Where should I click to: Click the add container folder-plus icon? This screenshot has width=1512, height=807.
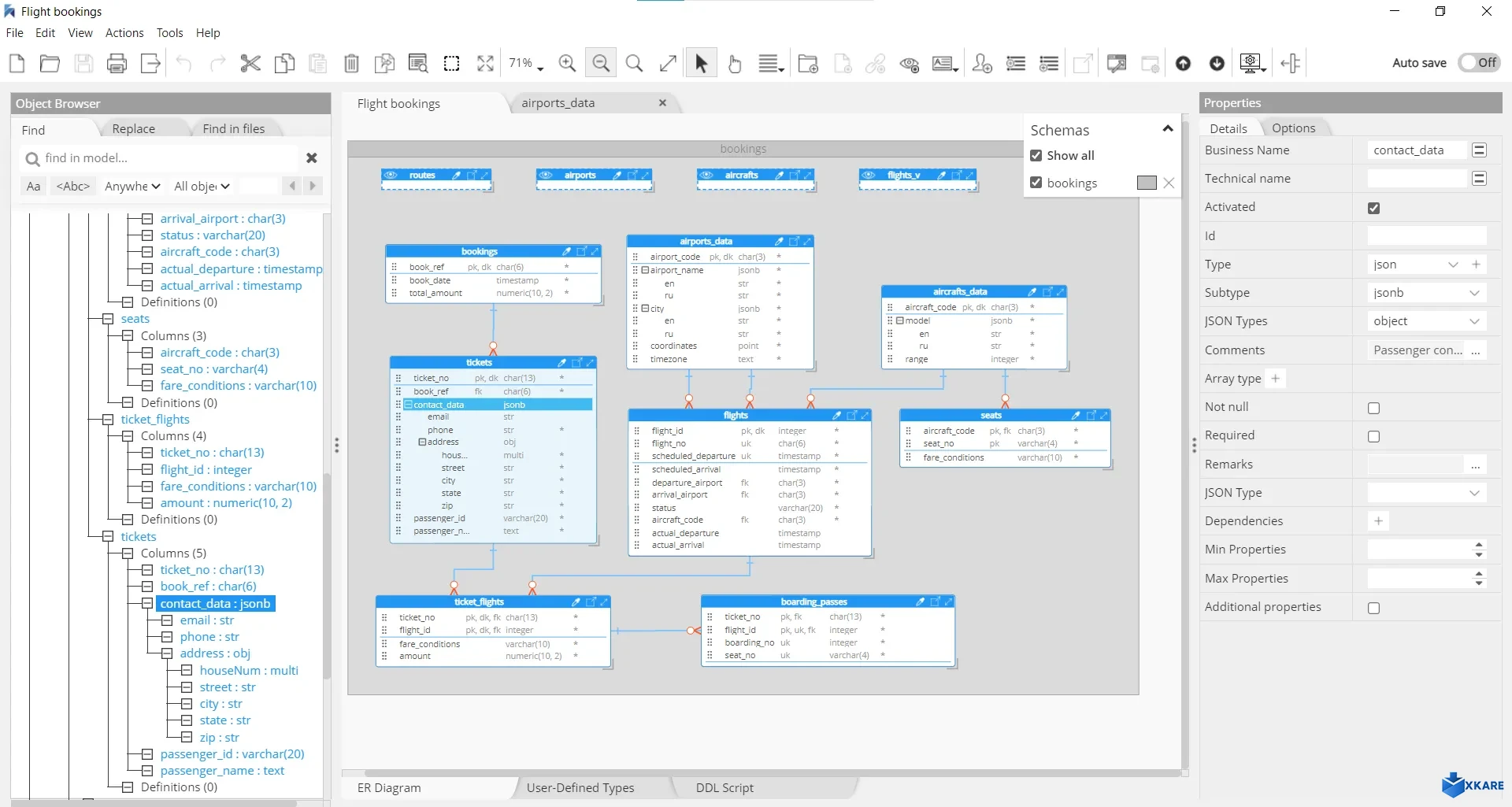(x=808, y=64)
